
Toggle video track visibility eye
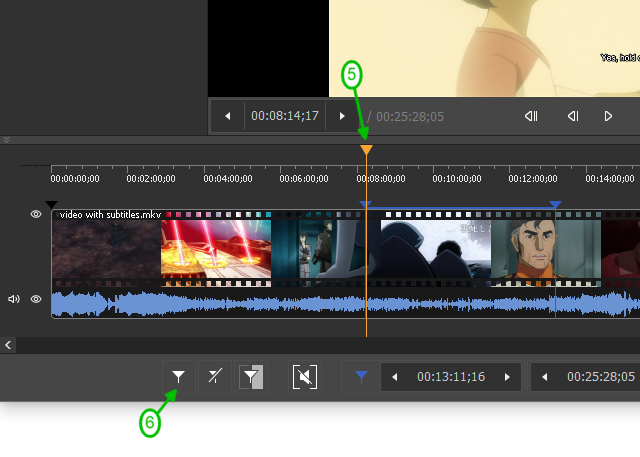36,214
